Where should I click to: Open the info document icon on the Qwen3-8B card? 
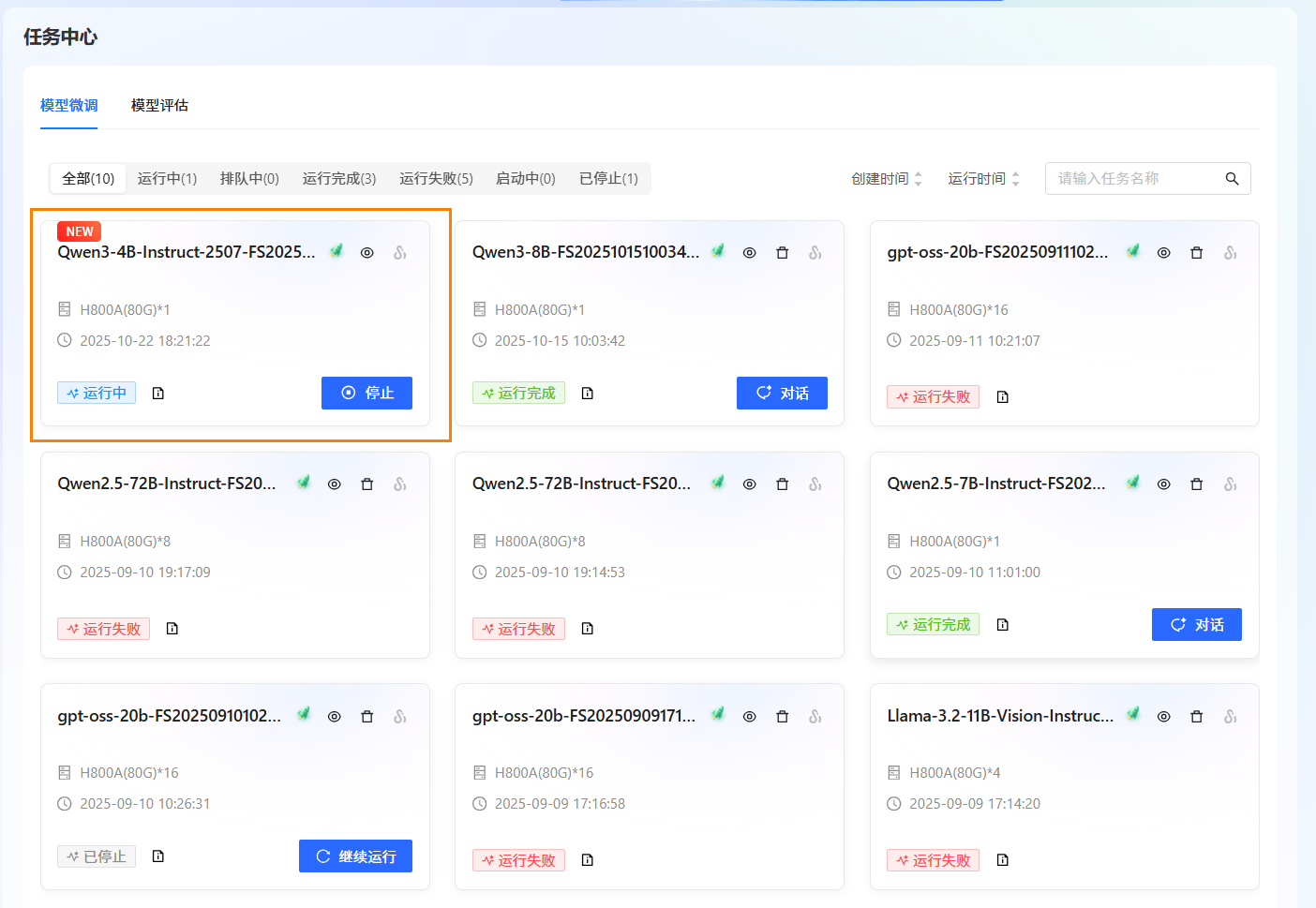(588, 394)
